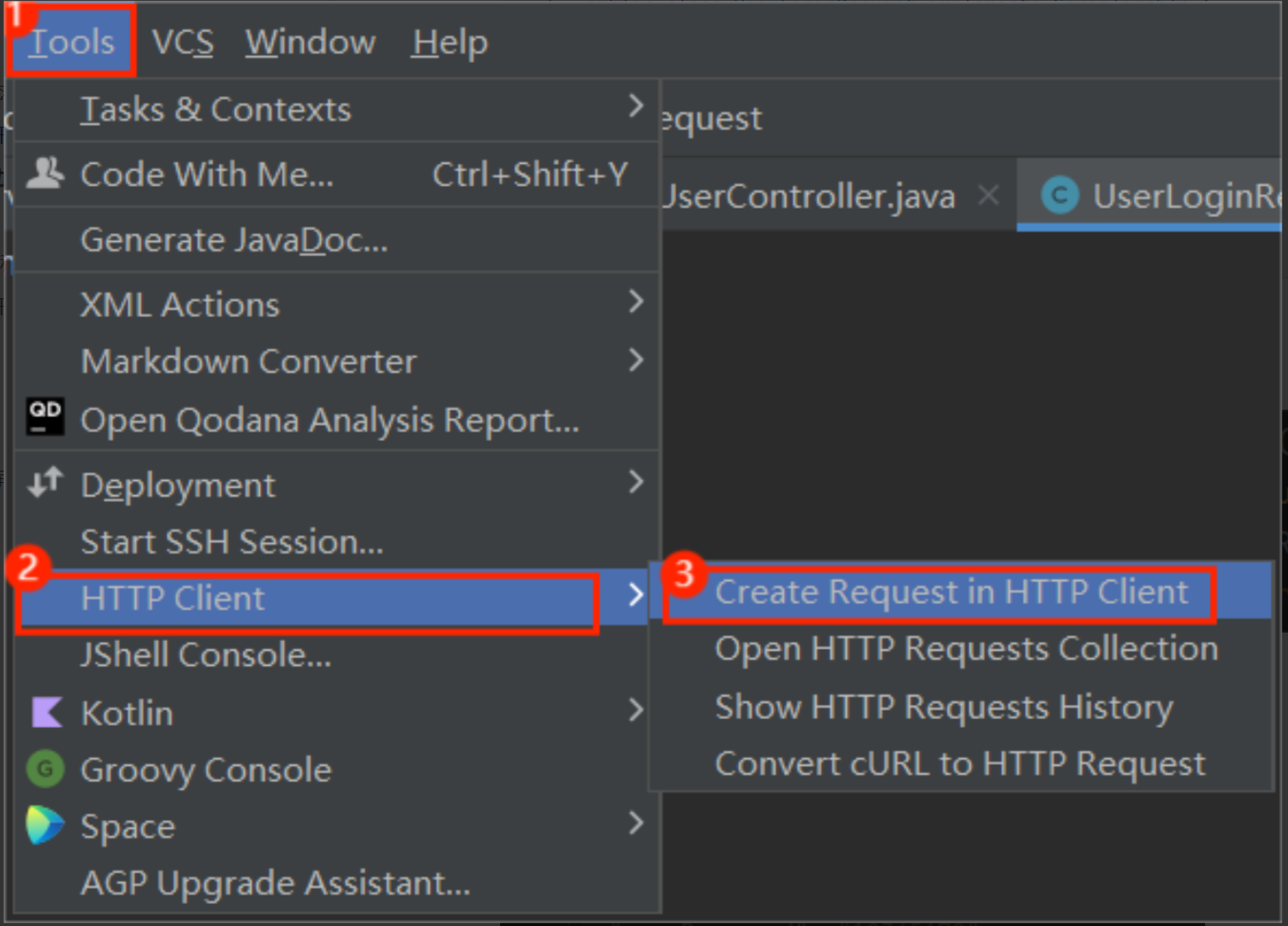Click the Groovy Console green icon

45,769
